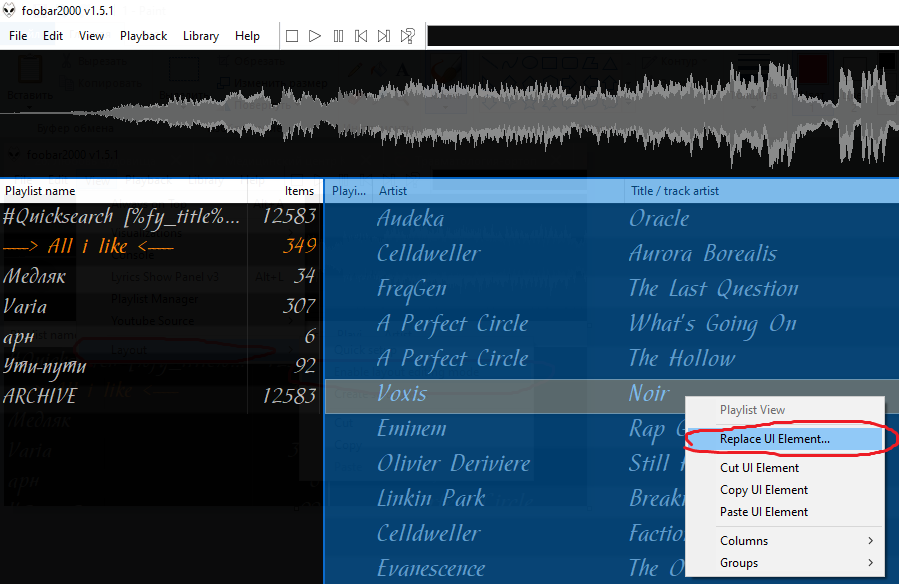Open the Playback menu
Screen dimensions: 899x584
point(143,36)
